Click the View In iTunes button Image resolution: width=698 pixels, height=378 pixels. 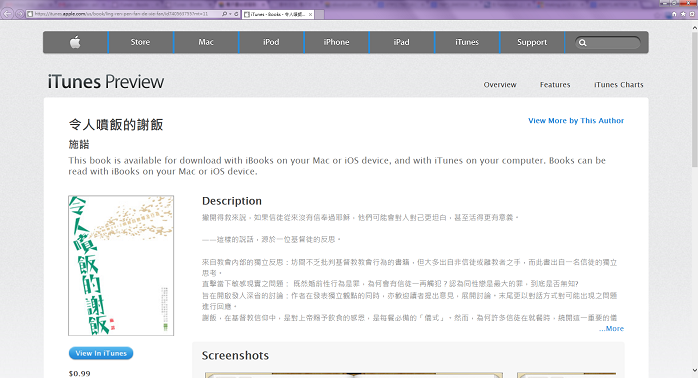101,353
